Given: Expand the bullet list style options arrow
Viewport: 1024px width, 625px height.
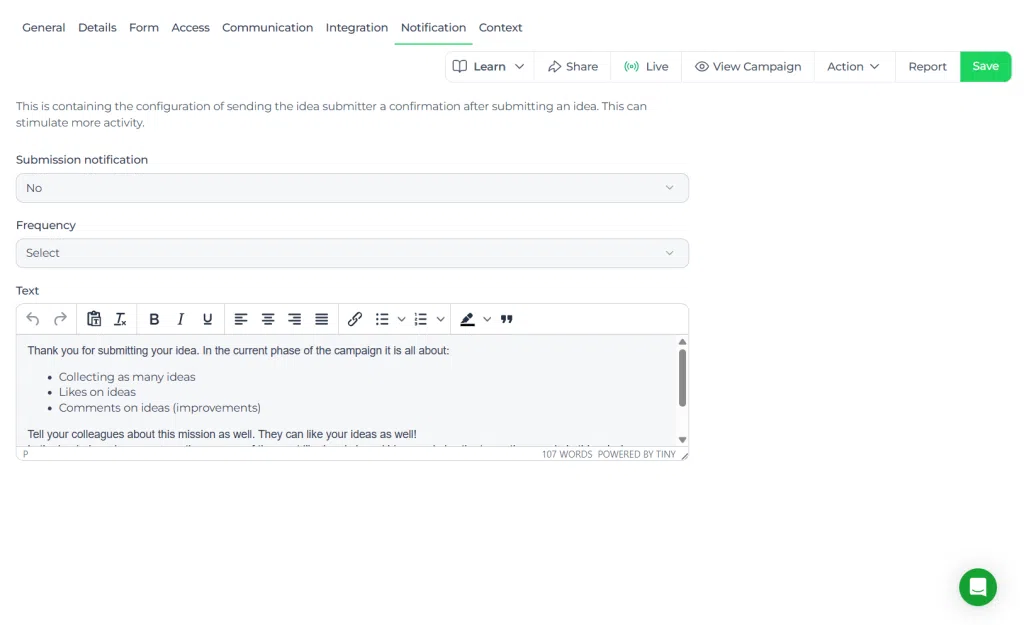Looking at the screenshot, I should 402,319.
